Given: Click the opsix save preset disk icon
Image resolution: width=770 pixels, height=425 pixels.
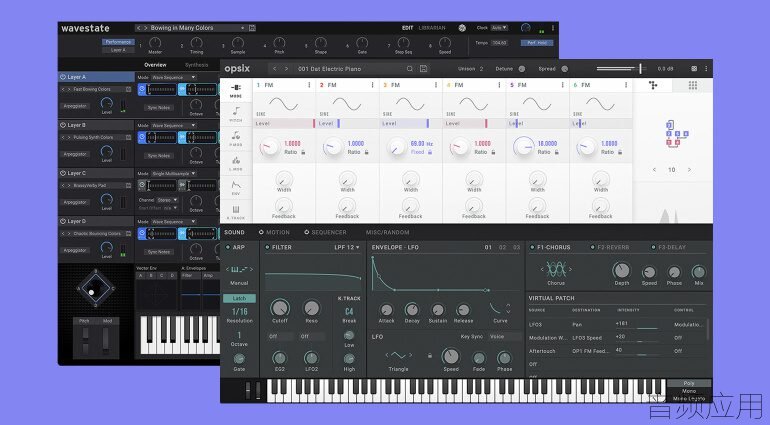Looking at the screenshot, I should [x=423, y=69].
